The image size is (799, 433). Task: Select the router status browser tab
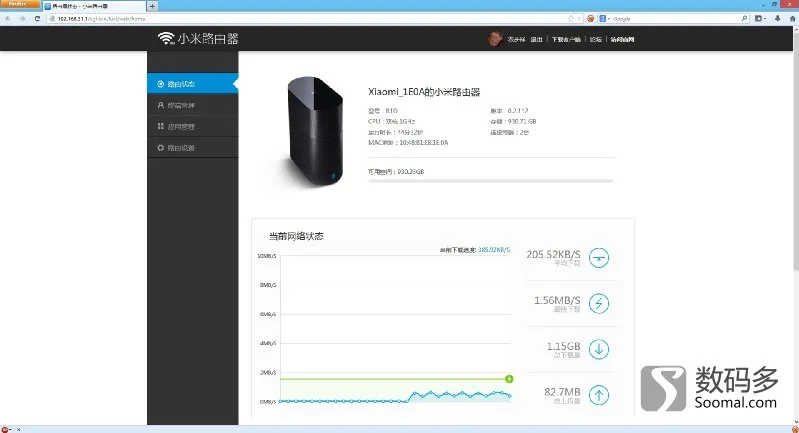pyautogui.click(x=94, y=6)
